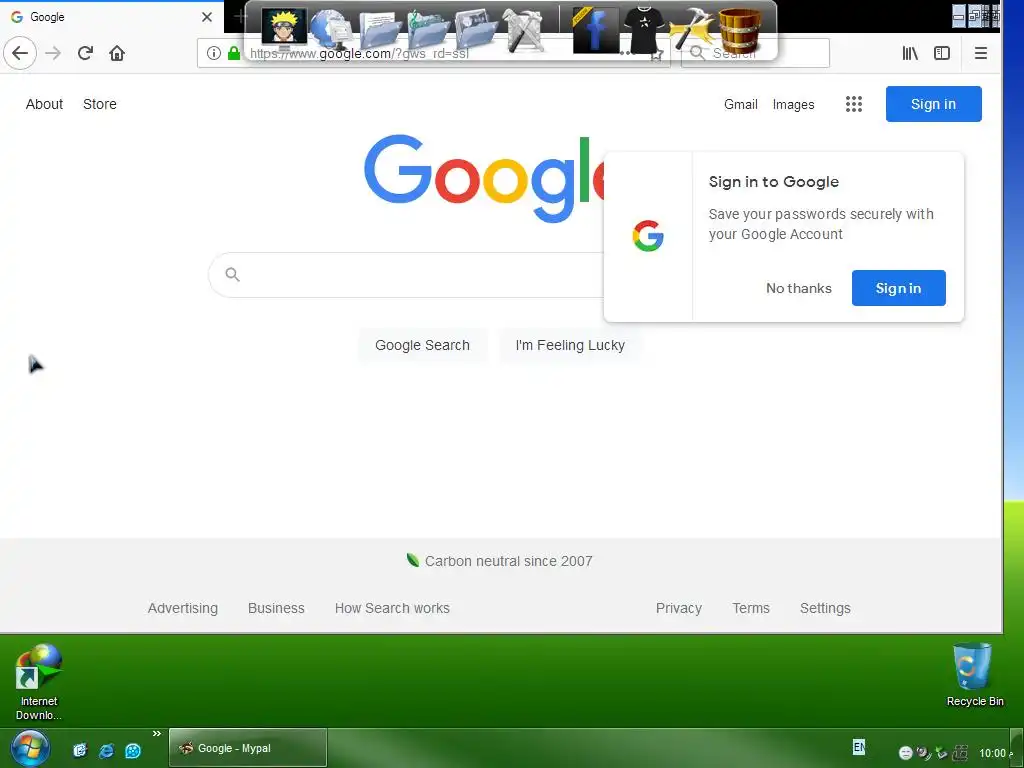Click the top-right Sign in button
Screen dimensions: 1024x768
point(933,104)
